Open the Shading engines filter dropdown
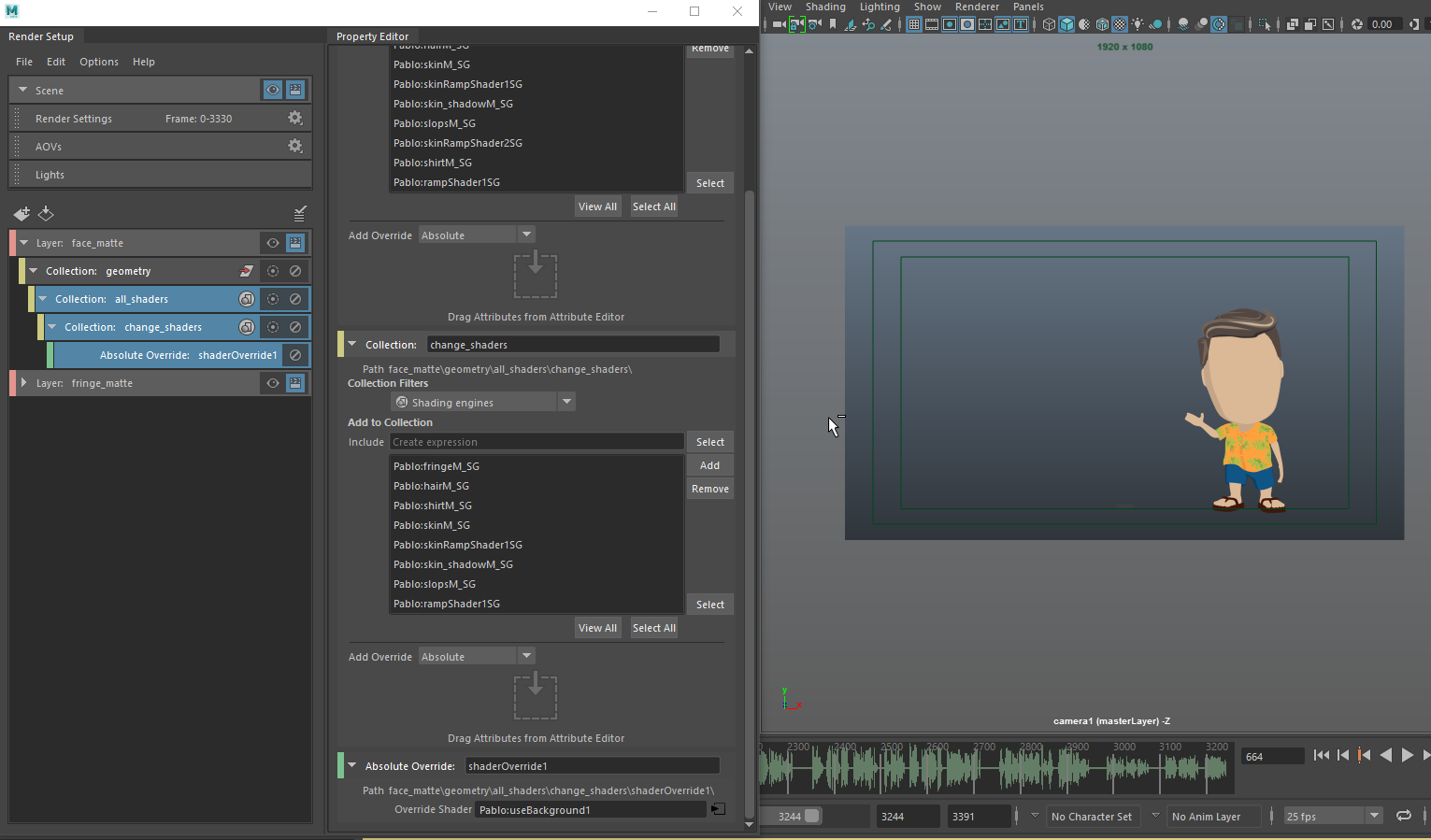This screenshot has width=1431, height=840. [566, 402]
